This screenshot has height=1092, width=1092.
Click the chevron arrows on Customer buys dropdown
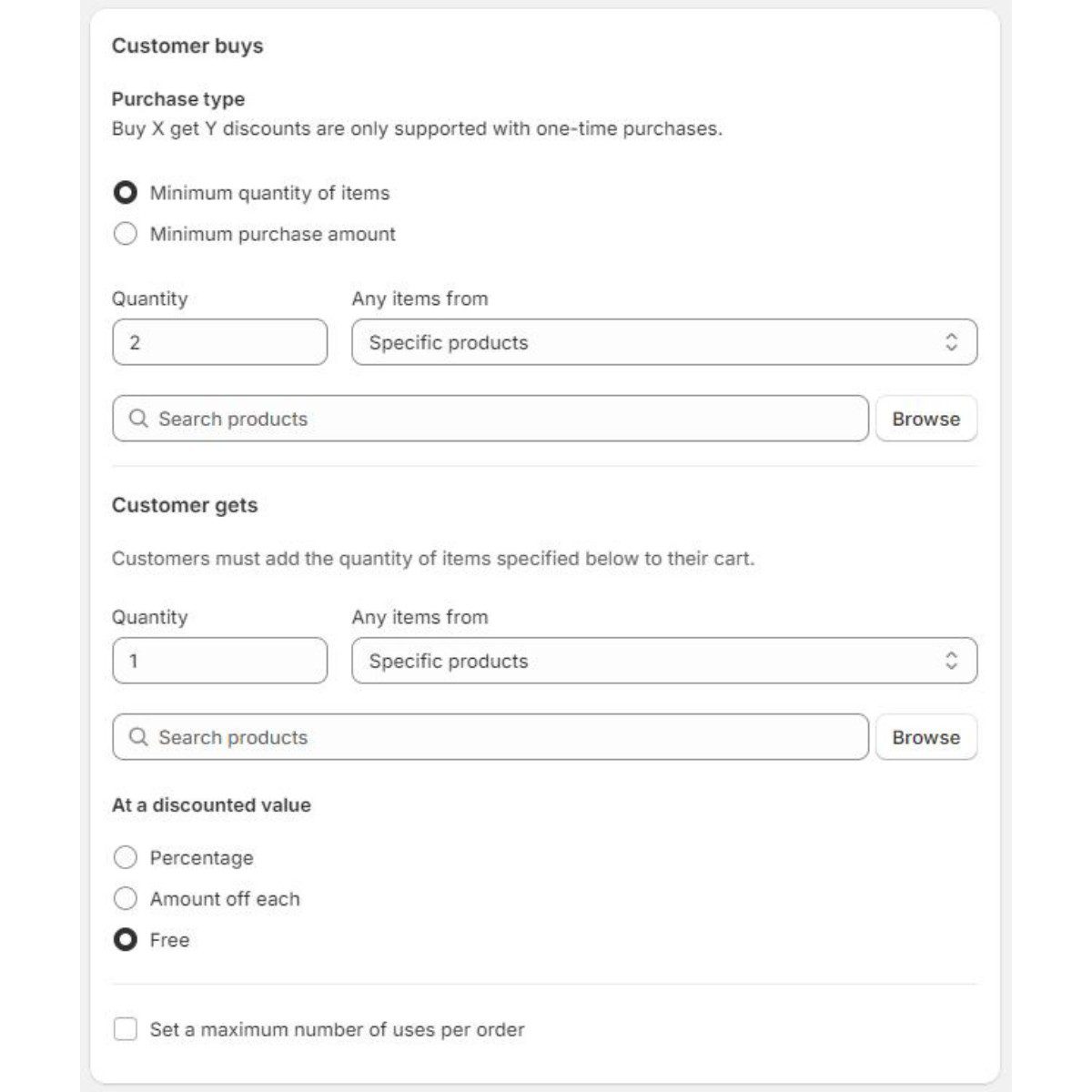pyautogui.click(x=951, y=342)
